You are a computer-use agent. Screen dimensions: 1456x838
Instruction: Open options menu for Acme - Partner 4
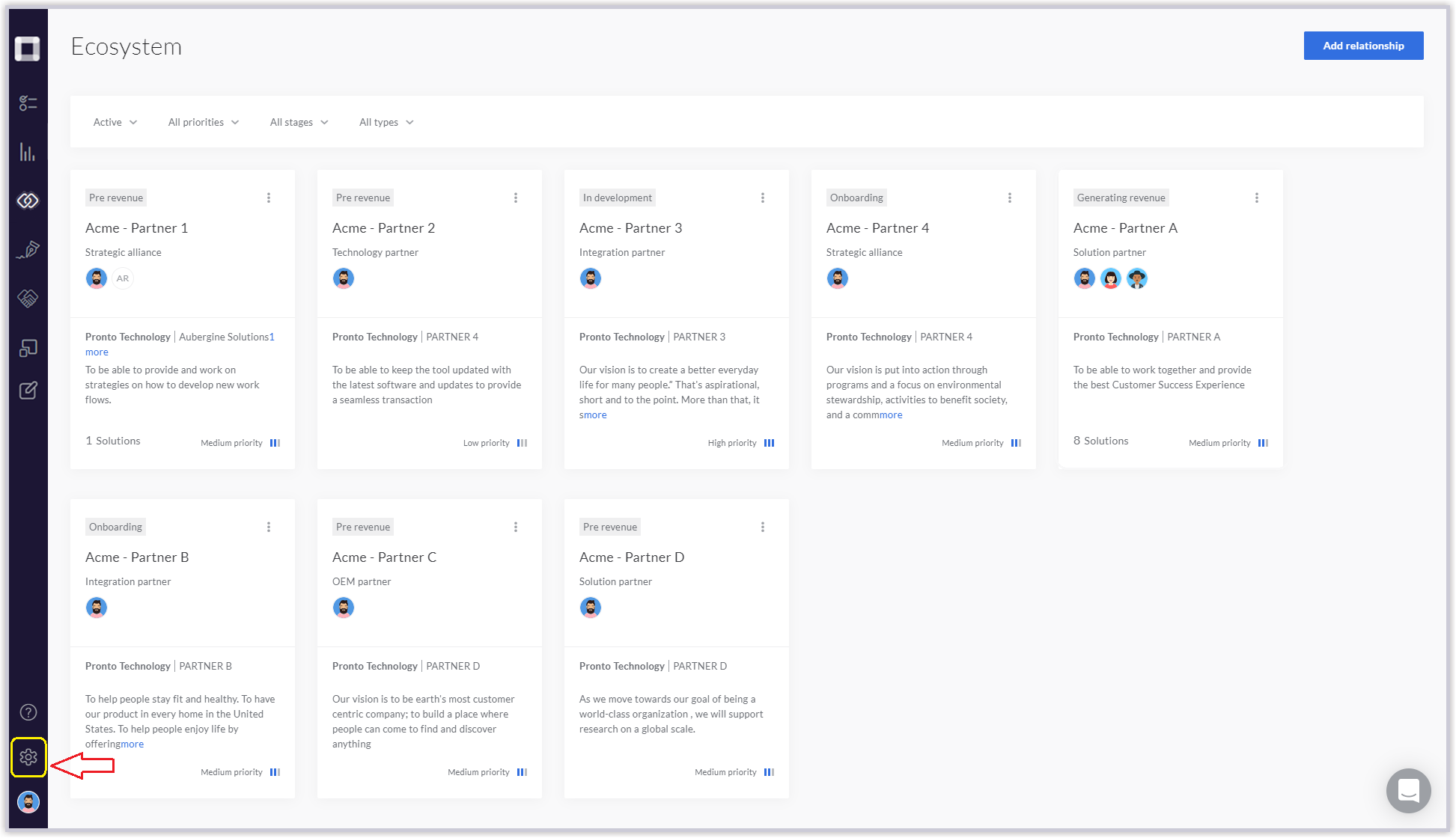point(1010,198)
